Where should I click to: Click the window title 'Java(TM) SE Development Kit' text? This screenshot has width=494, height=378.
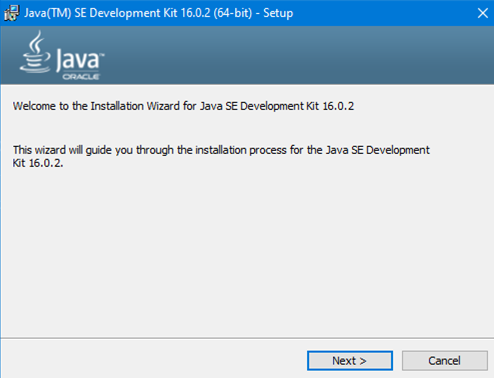(x=159, y=13)
